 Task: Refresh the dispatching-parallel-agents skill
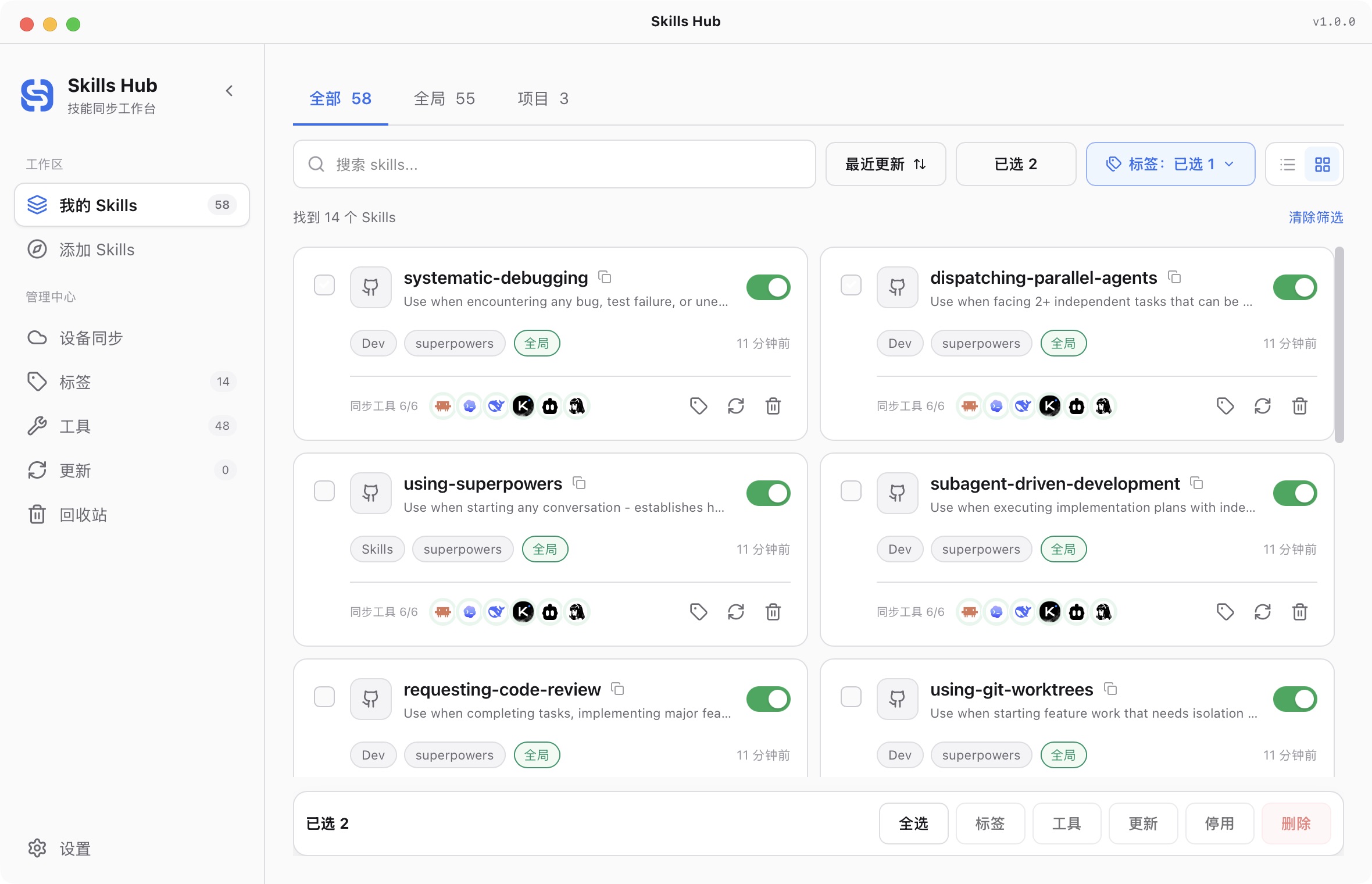click(1263, 405)
